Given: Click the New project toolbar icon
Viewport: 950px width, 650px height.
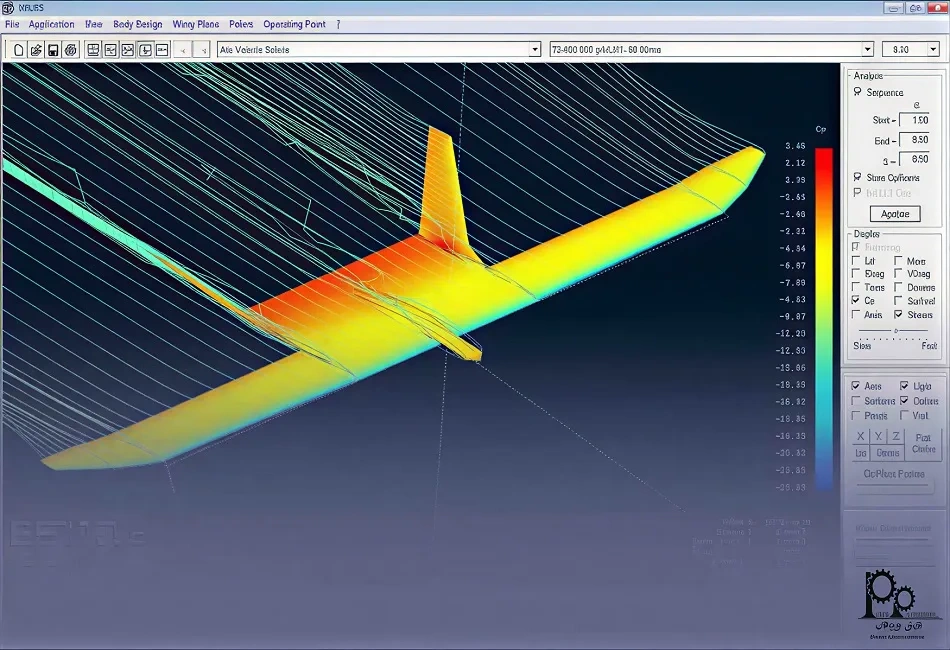Looking at the screenshot, I should [18, 49].
